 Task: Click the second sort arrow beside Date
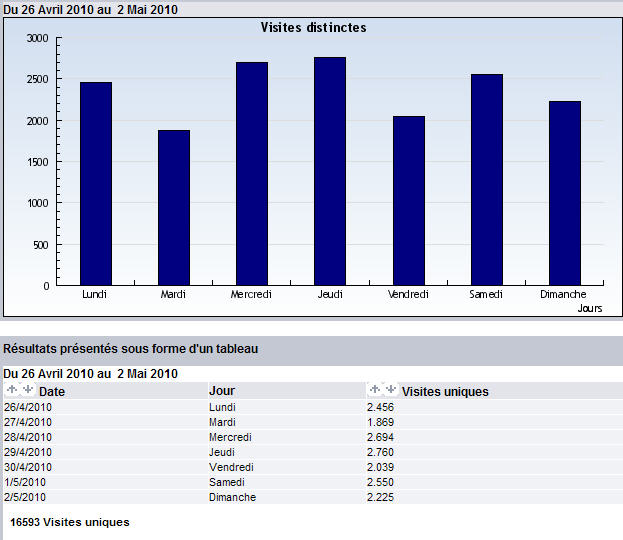click(28, 390)
